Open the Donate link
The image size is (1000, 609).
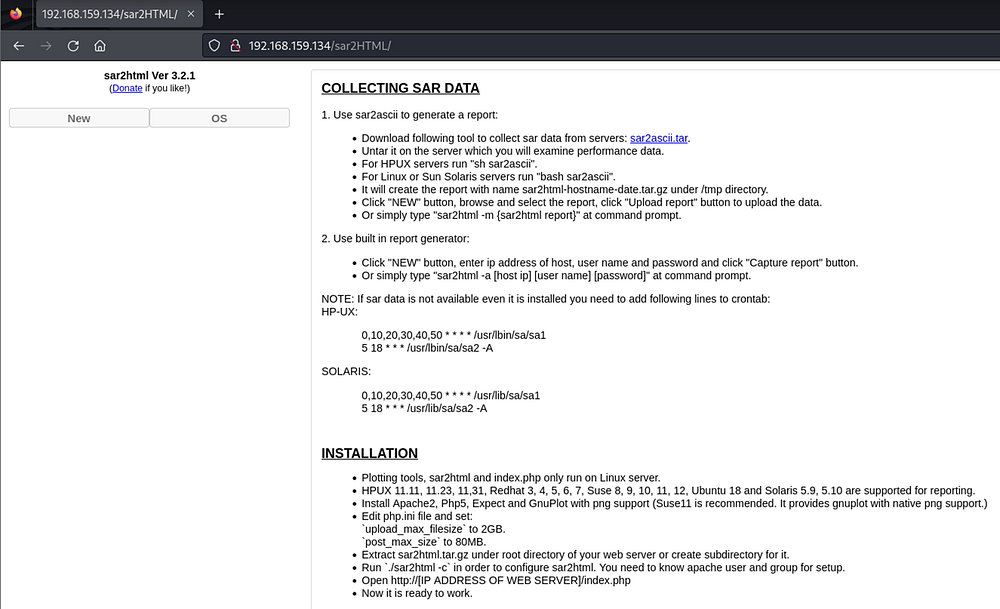(x=127, y=88)
